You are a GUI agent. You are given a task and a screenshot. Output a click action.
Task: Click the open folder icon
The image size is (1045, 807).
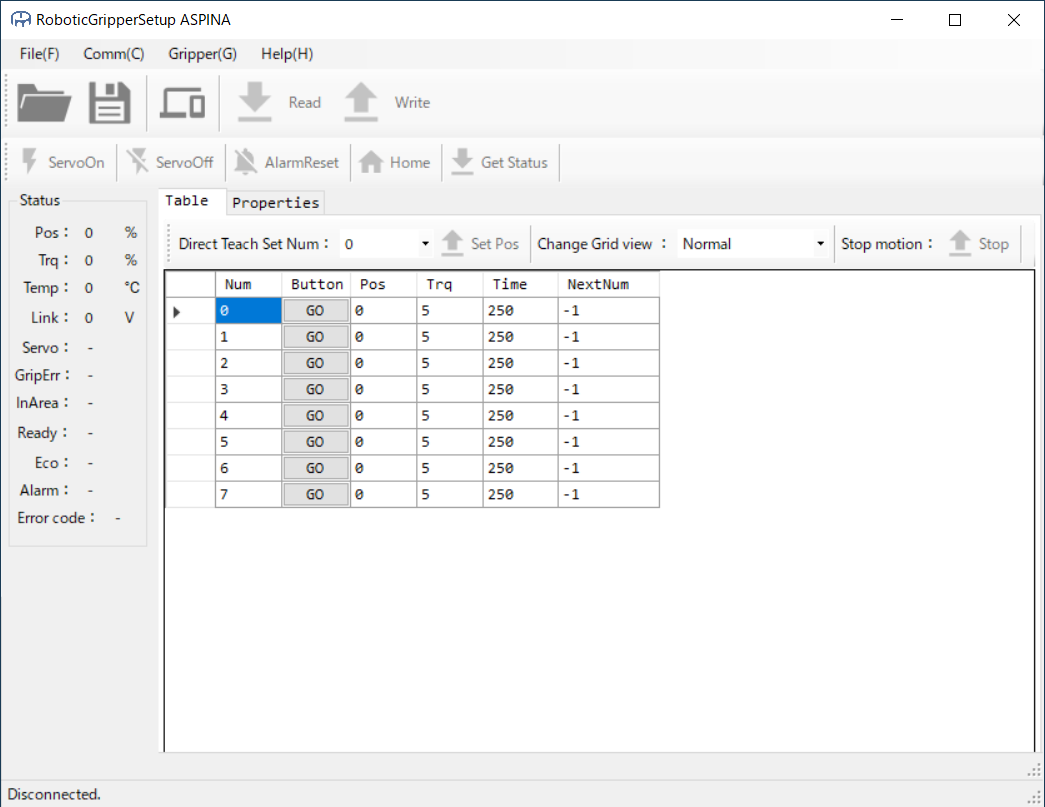pyautogui.click(x=44, y=103)
